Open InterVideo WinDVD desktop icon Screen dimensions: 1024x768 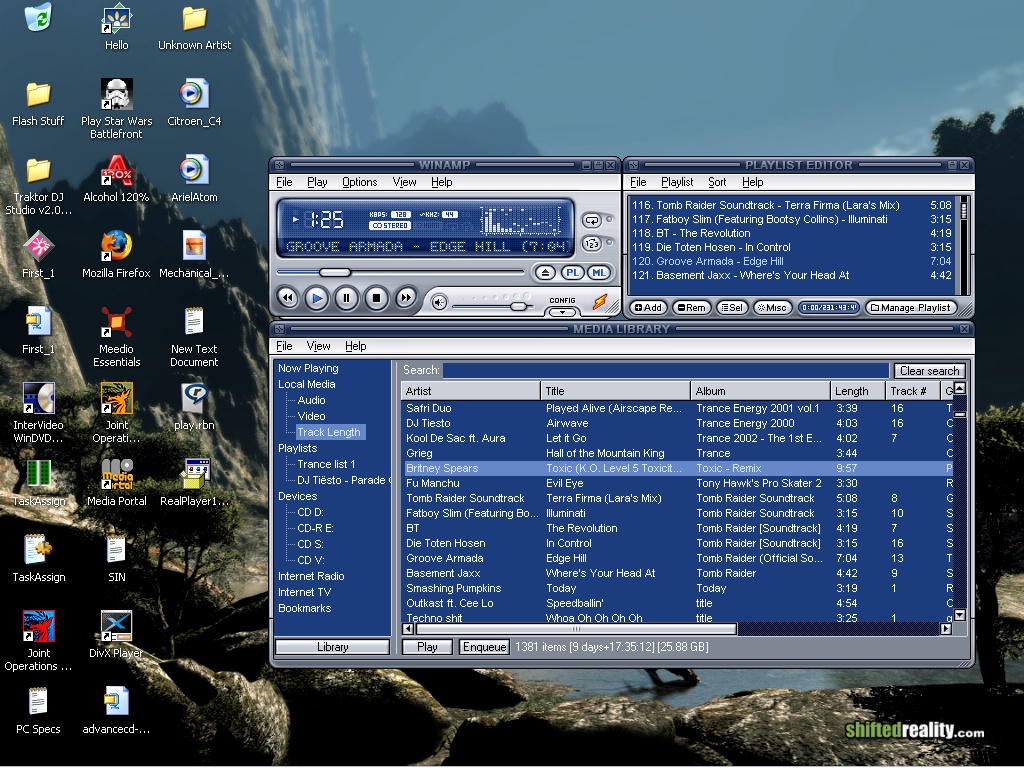[x=38, y=413]
